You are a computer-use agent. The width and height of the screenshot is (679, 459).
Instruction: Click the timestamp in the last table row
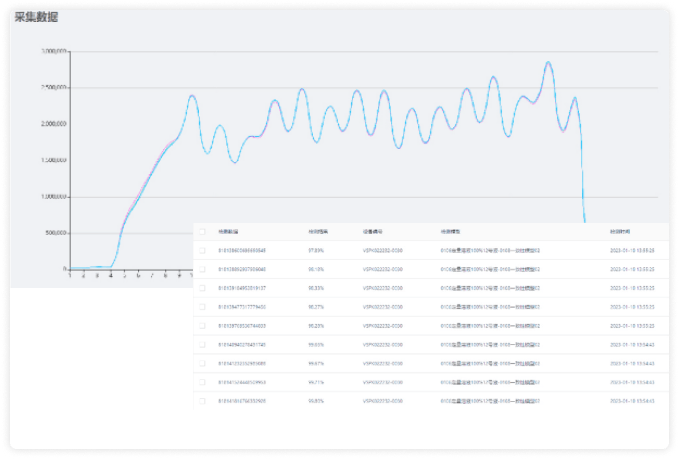[x=632, y=401]
